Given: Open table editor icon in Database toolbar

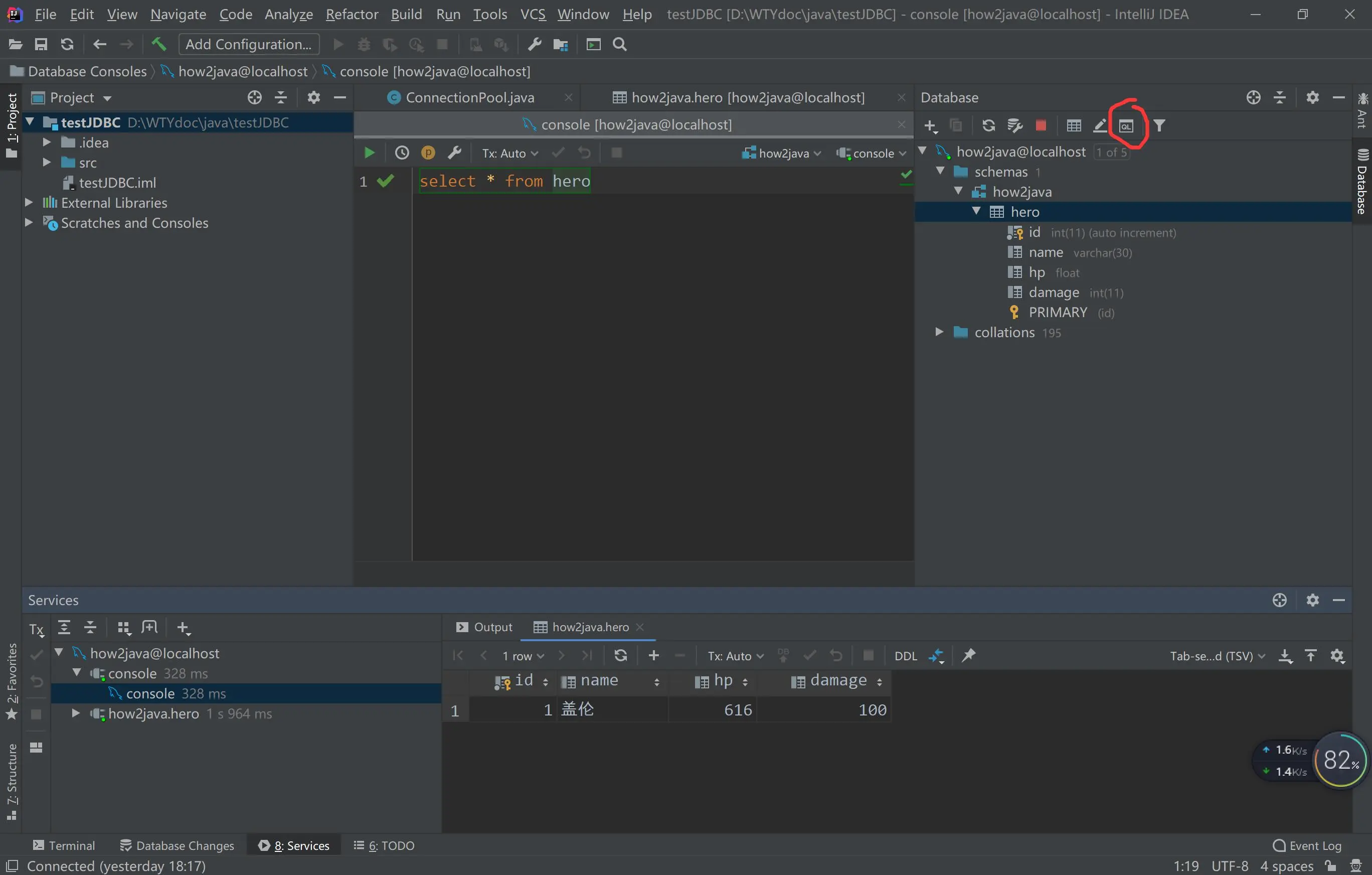Looking at the screenshot, I should point(1074,126).
